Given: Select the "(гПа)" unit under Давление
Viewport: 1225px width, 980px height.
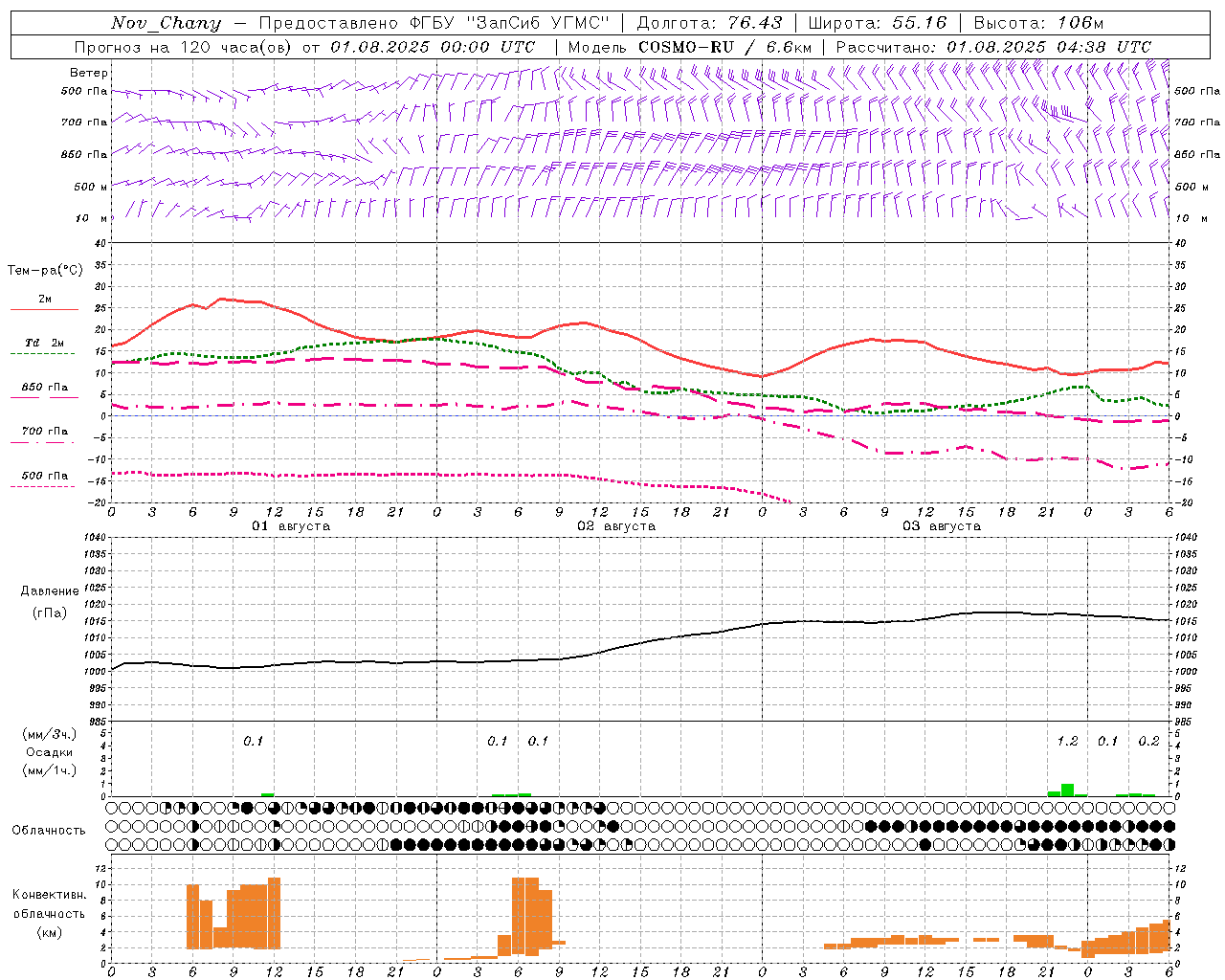Looking at the screenshot, I should click(50, 613).
